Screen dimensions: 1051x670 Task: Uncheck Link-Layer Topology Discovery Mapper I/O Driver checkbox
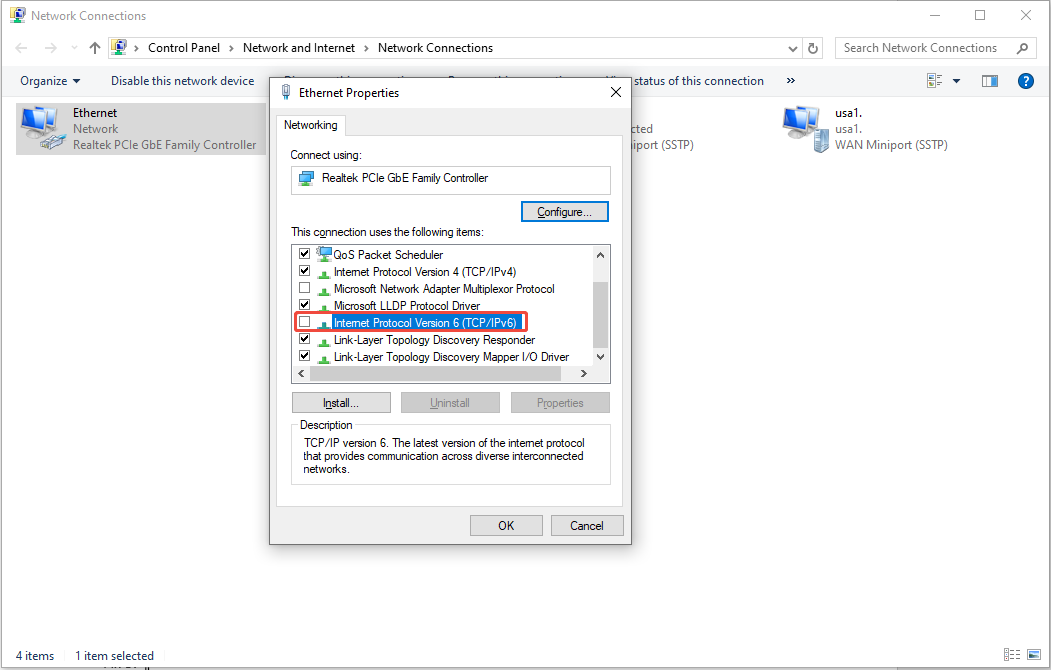(x=304, y=356)
